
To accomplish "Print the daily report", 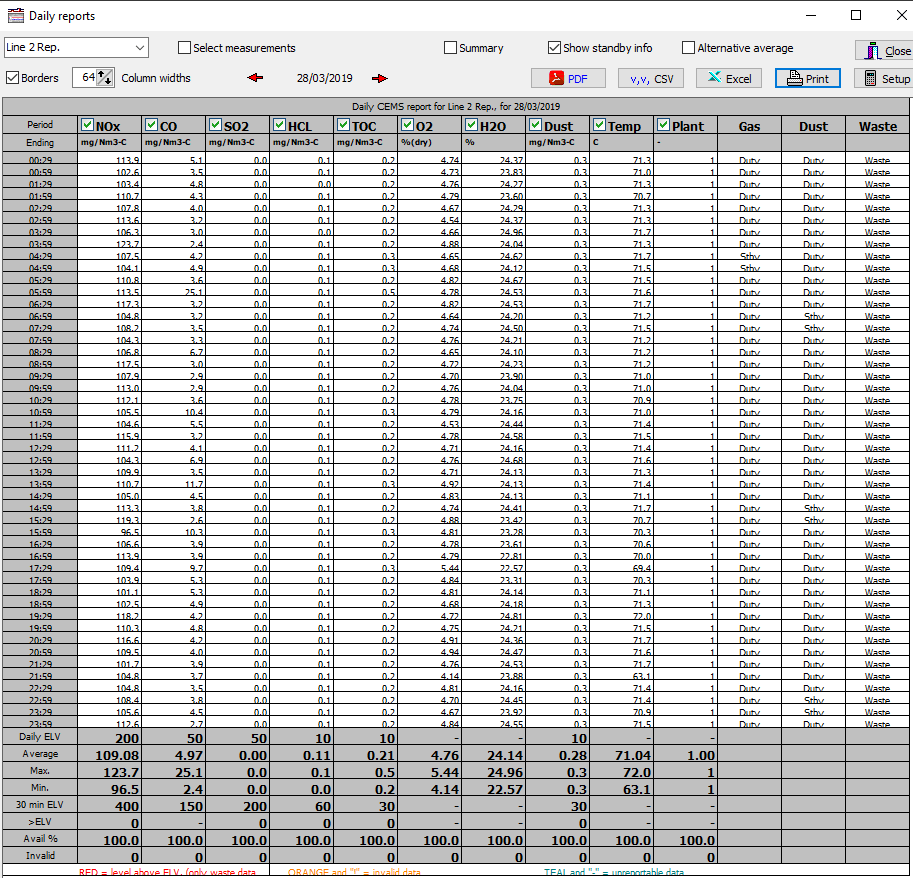I will pos(808,79).
